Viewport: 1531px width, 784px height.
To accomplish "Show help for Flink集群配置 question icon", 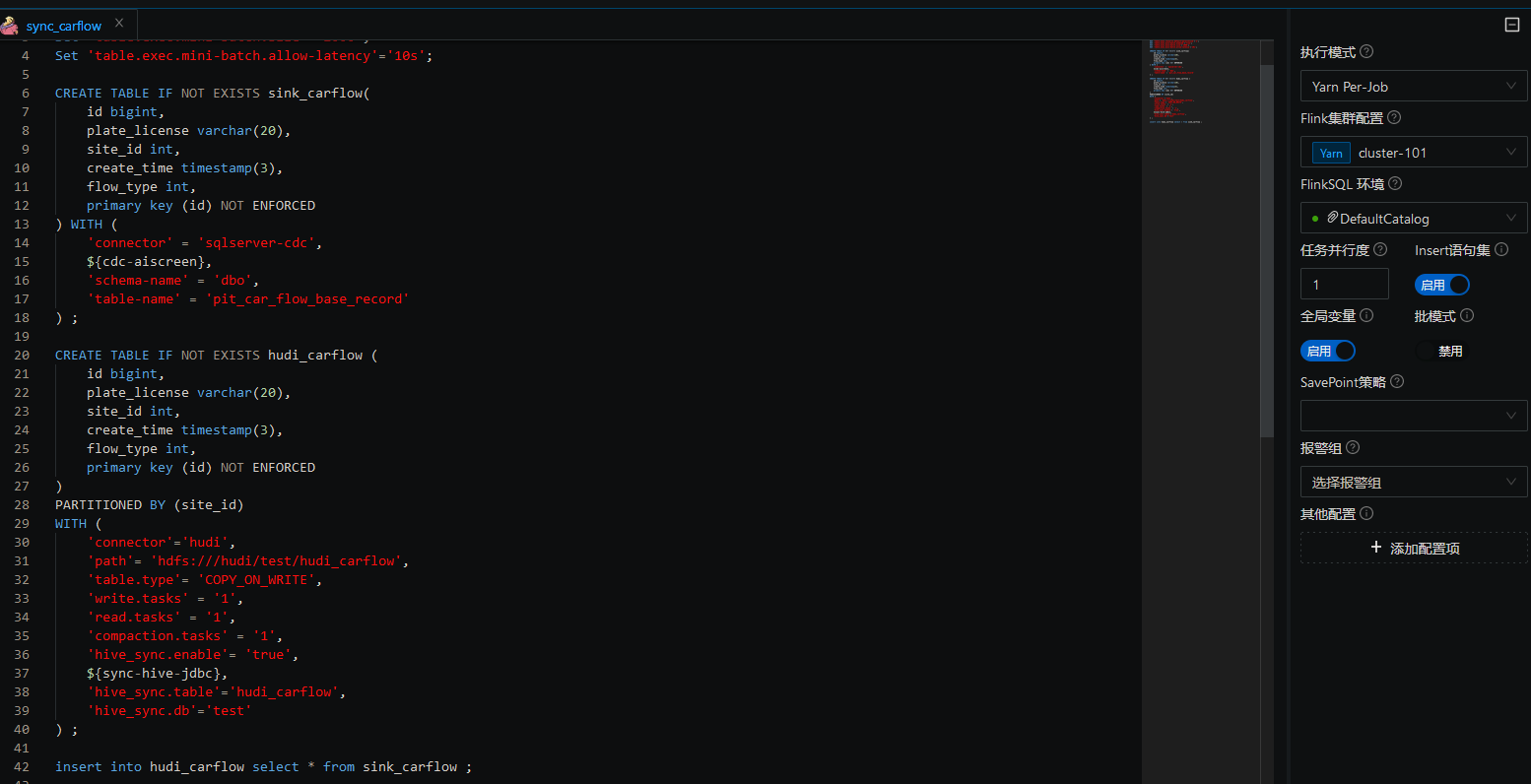I will (1394, 117).
